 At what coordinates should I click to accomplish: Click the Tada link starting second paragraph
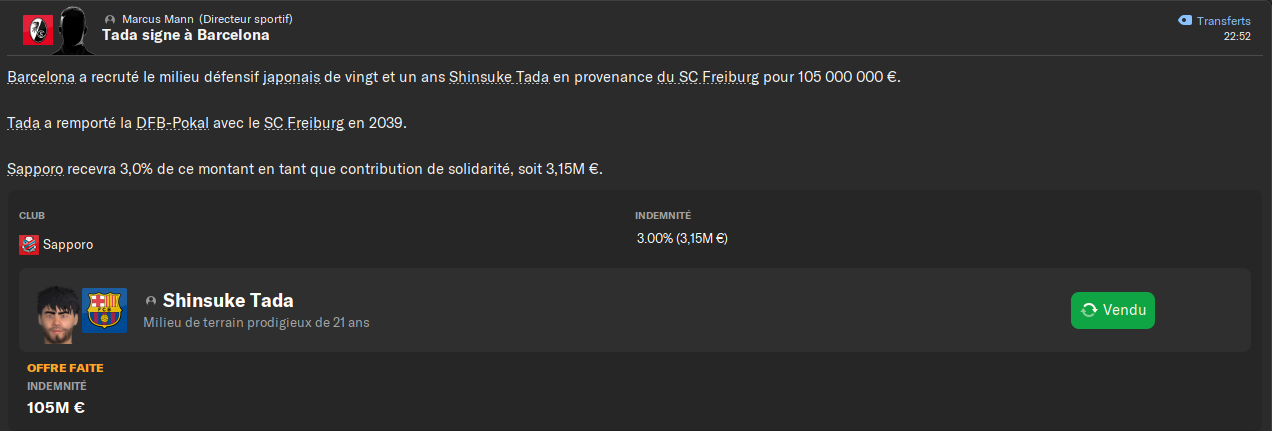point(23,123)
